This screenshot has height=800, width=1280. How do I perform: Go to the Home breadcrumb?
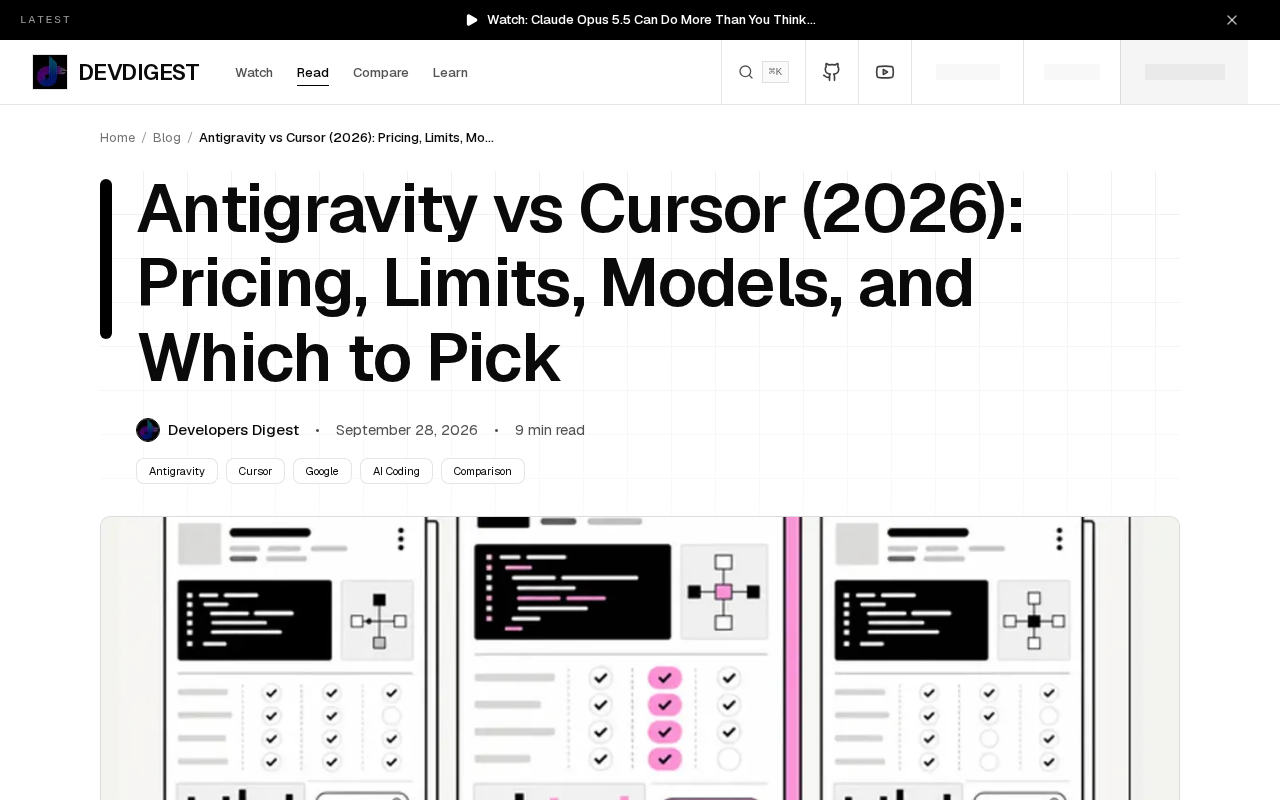(117, 137)
